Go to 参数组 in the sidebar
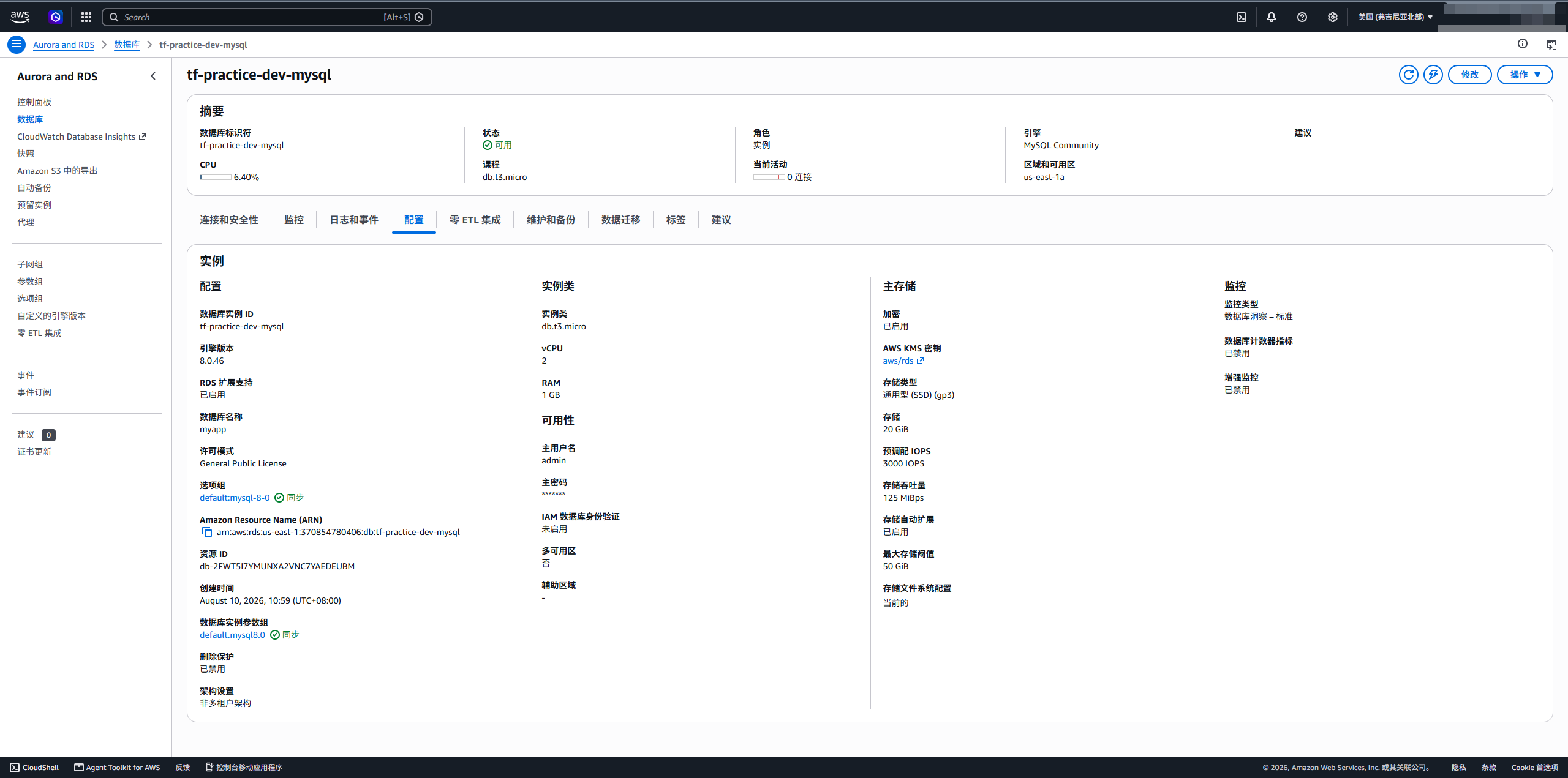The image size is (1568, 778). [x=30, y=282]
